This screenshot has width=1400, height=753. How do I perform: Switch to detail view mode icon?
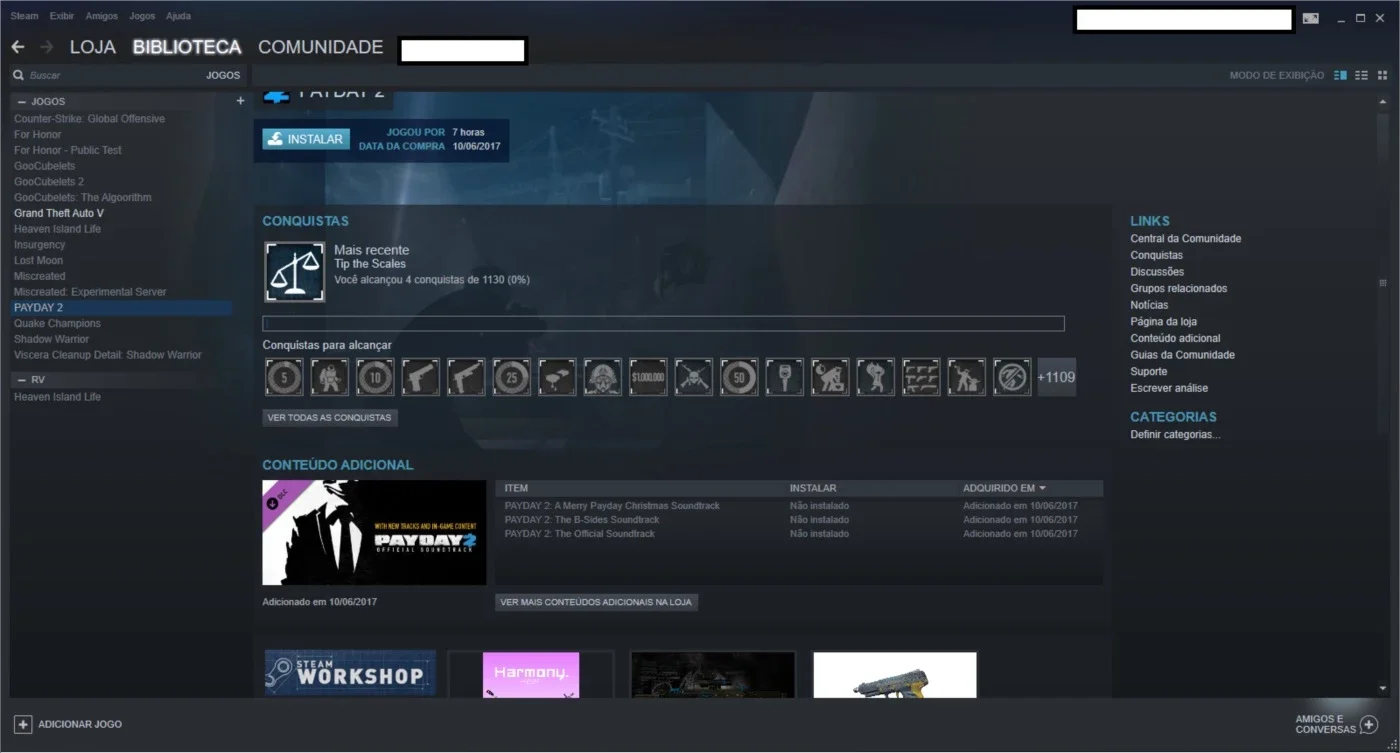pyautogui.click(x=1341, y=75)
